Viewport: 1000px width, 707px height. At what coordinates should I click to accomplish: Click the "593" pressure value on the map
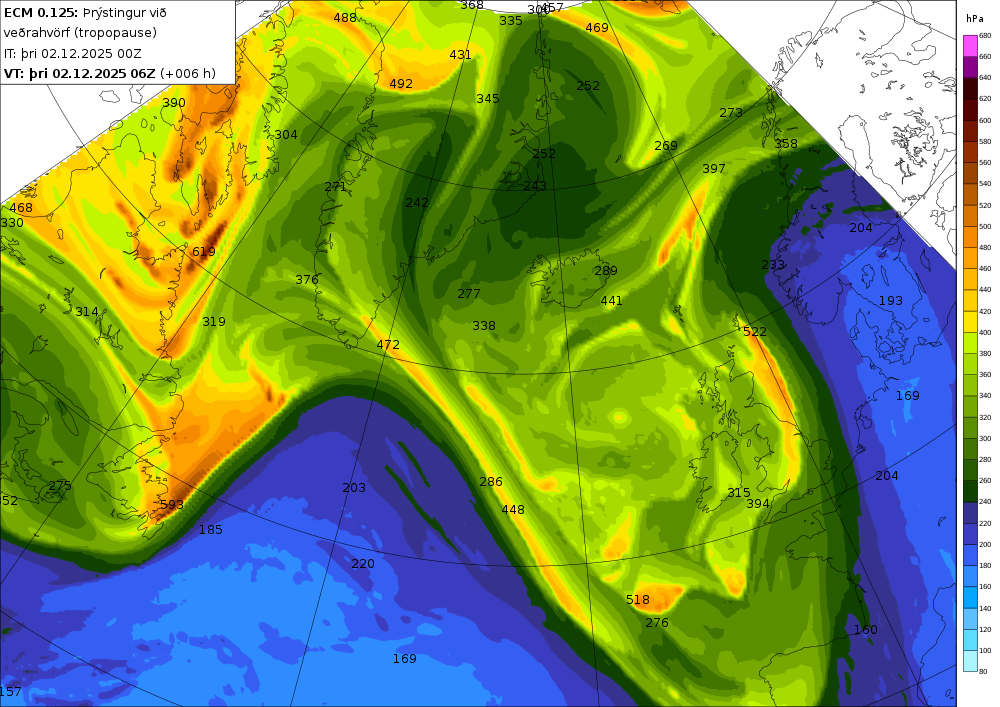pos(172,505)
